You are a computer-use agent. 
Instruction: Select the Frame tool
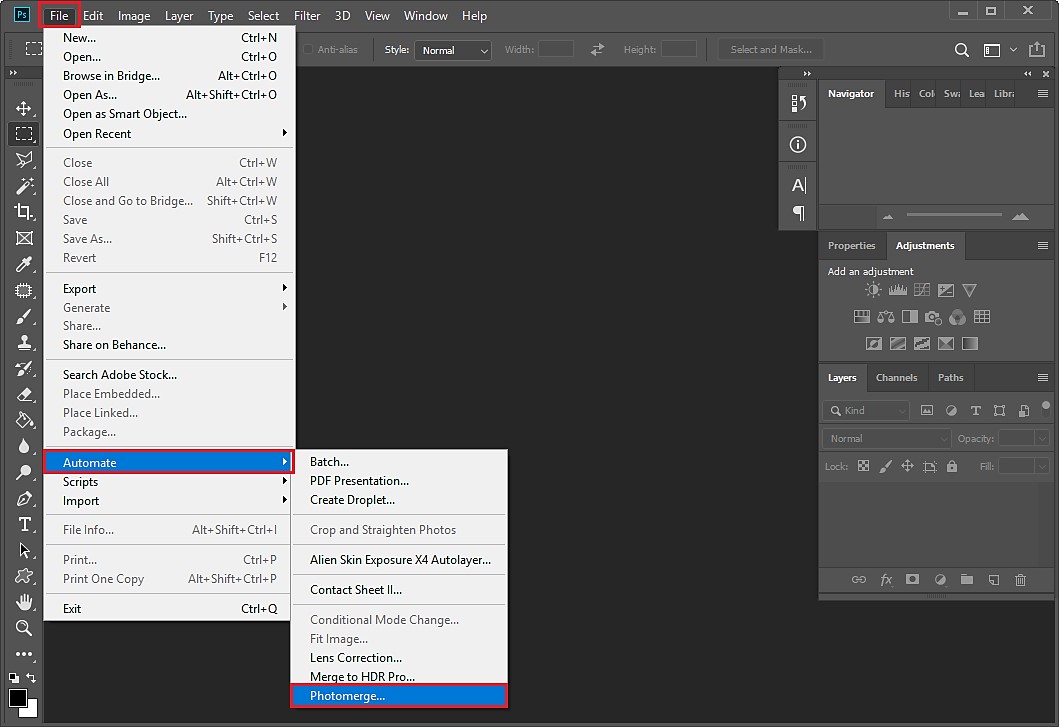(24, 238)
